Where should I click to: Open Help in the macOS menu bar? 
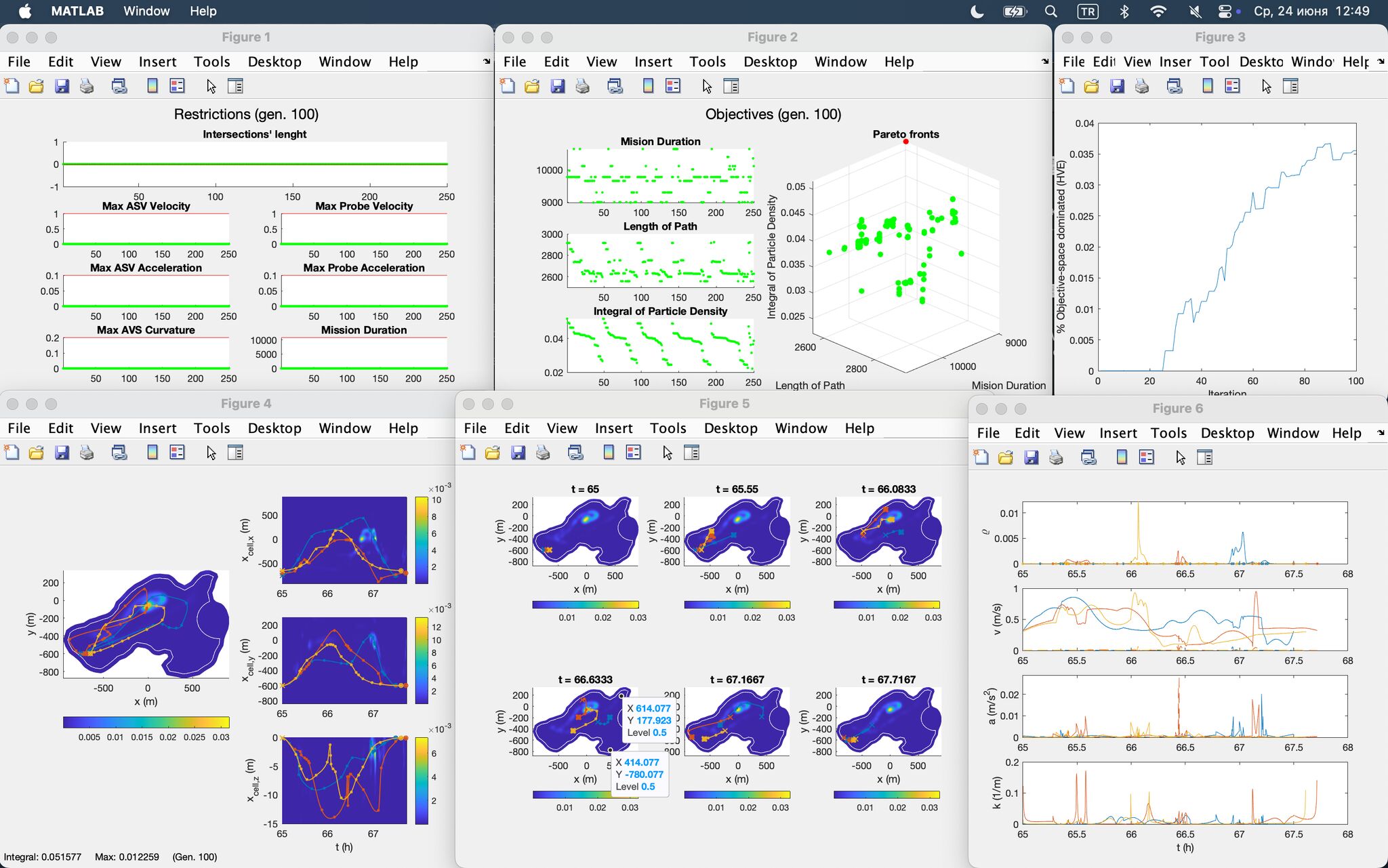point(203,11)
